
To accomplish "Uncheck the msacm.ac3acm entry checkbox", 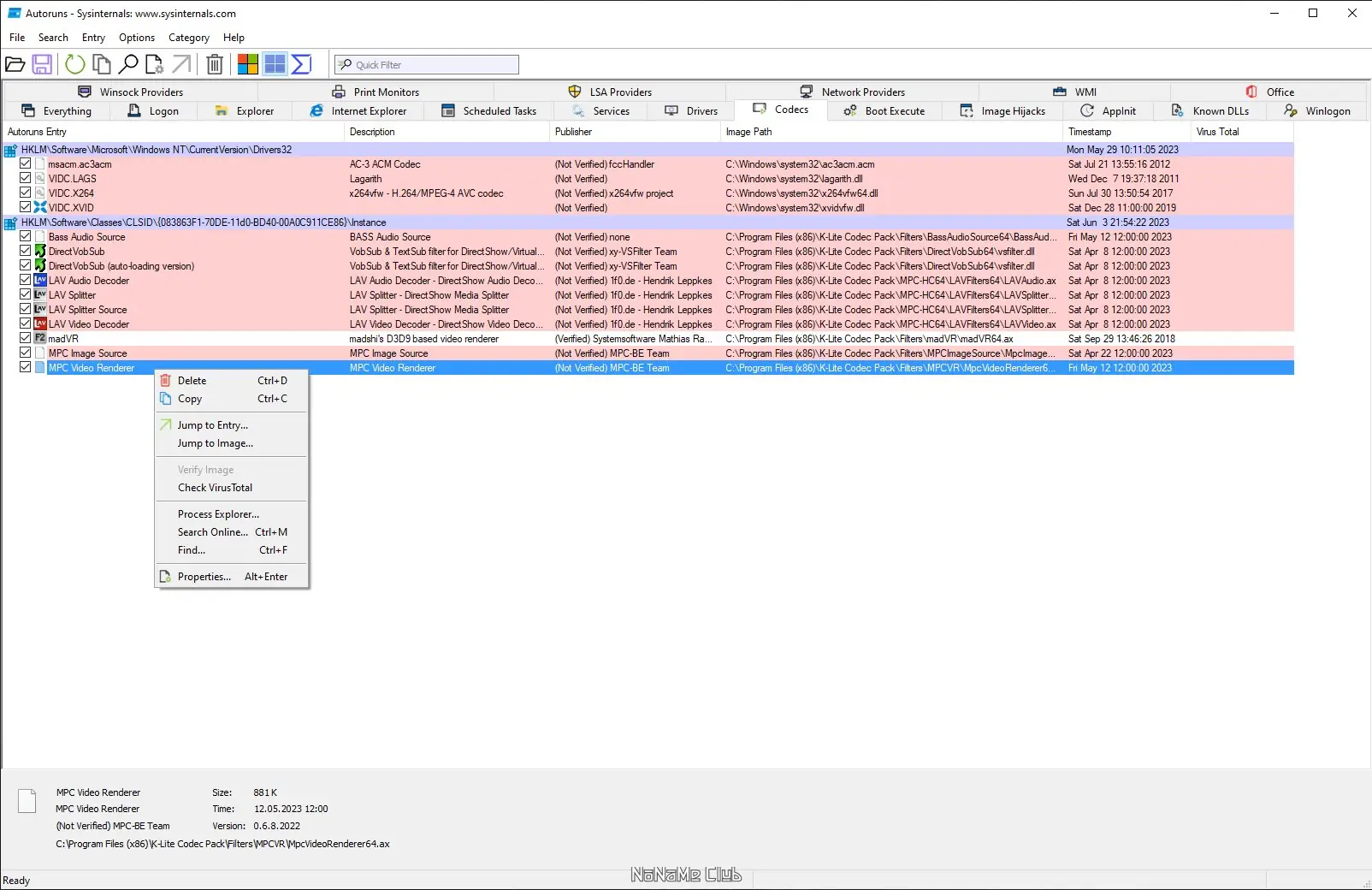I will pos(26,163).
